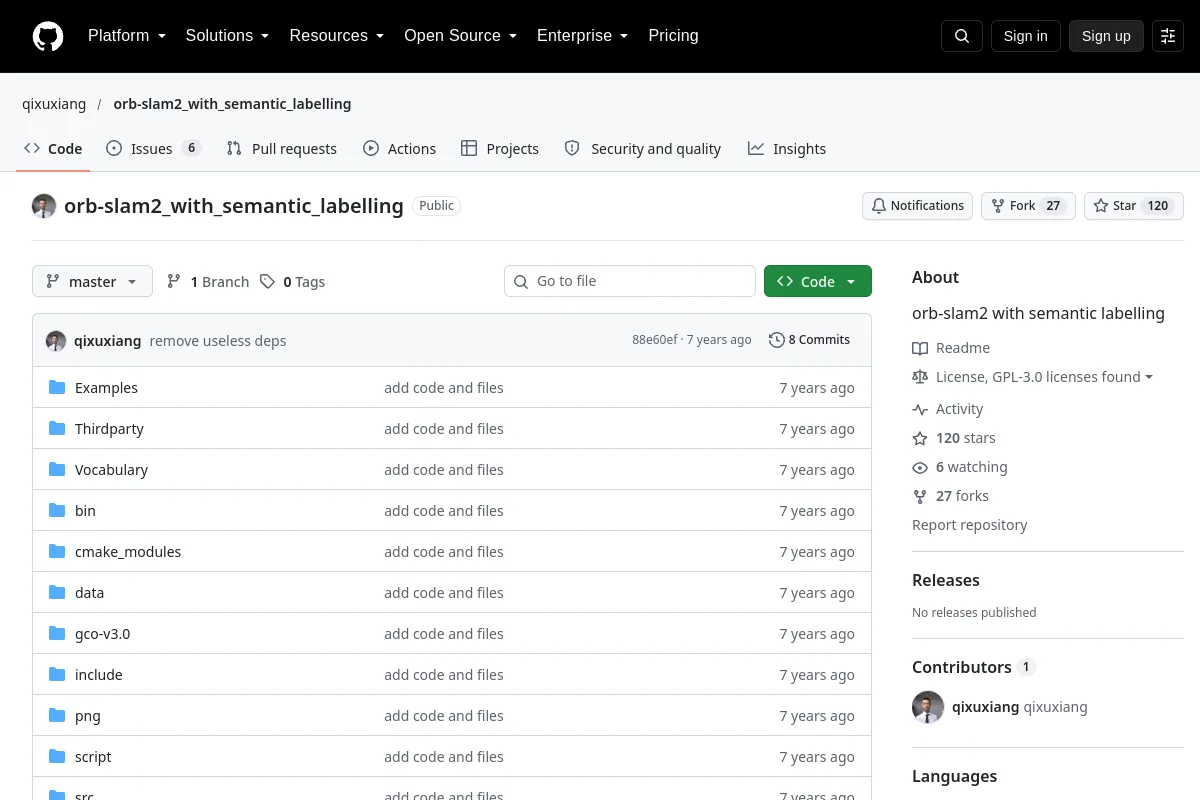Open the master branch selector
Viewport: 1200px width, 800px height.
[x=92, y=282]
